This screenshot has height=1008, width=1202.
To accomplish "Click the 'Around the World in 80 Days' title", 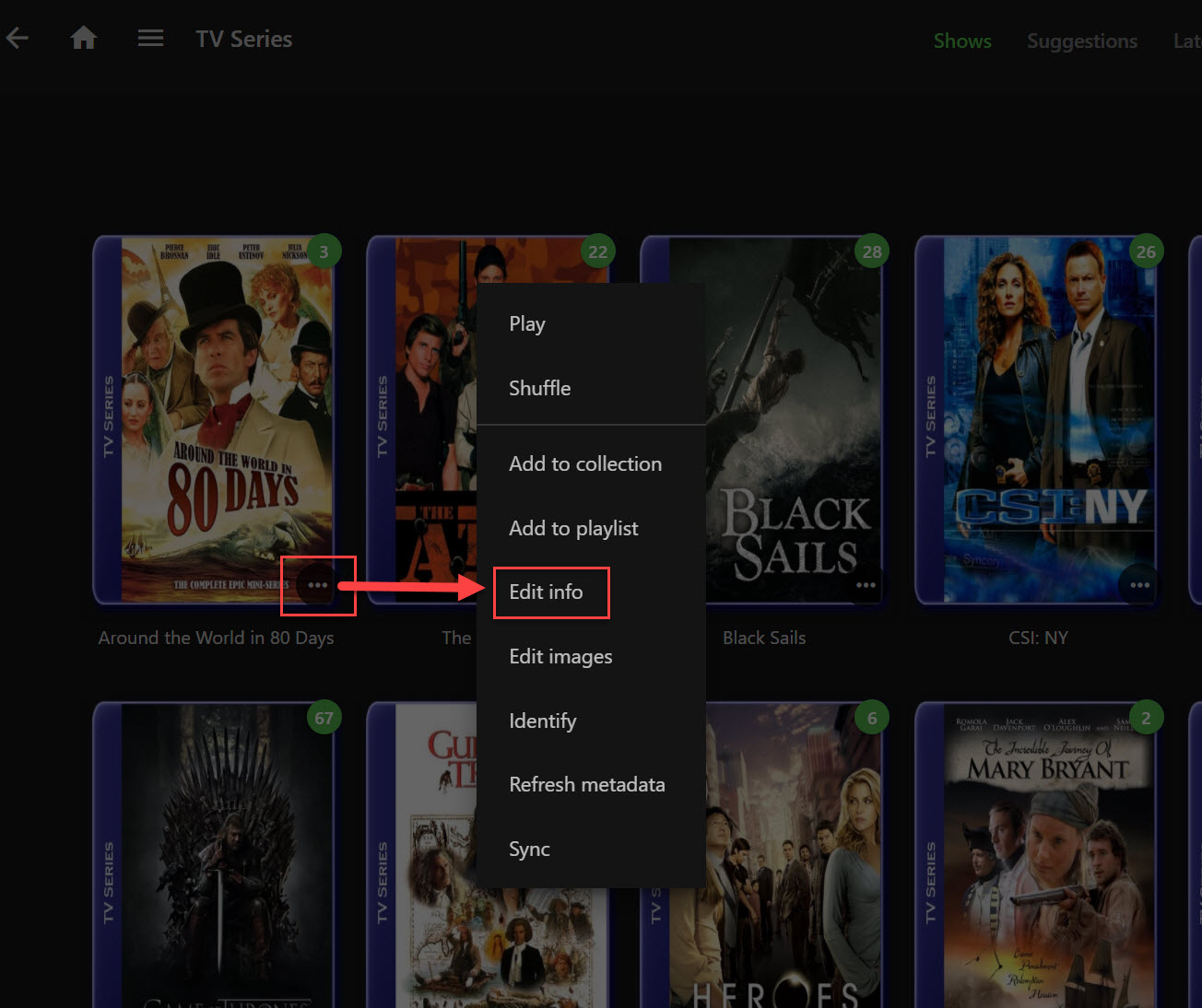I will (216, 638).
